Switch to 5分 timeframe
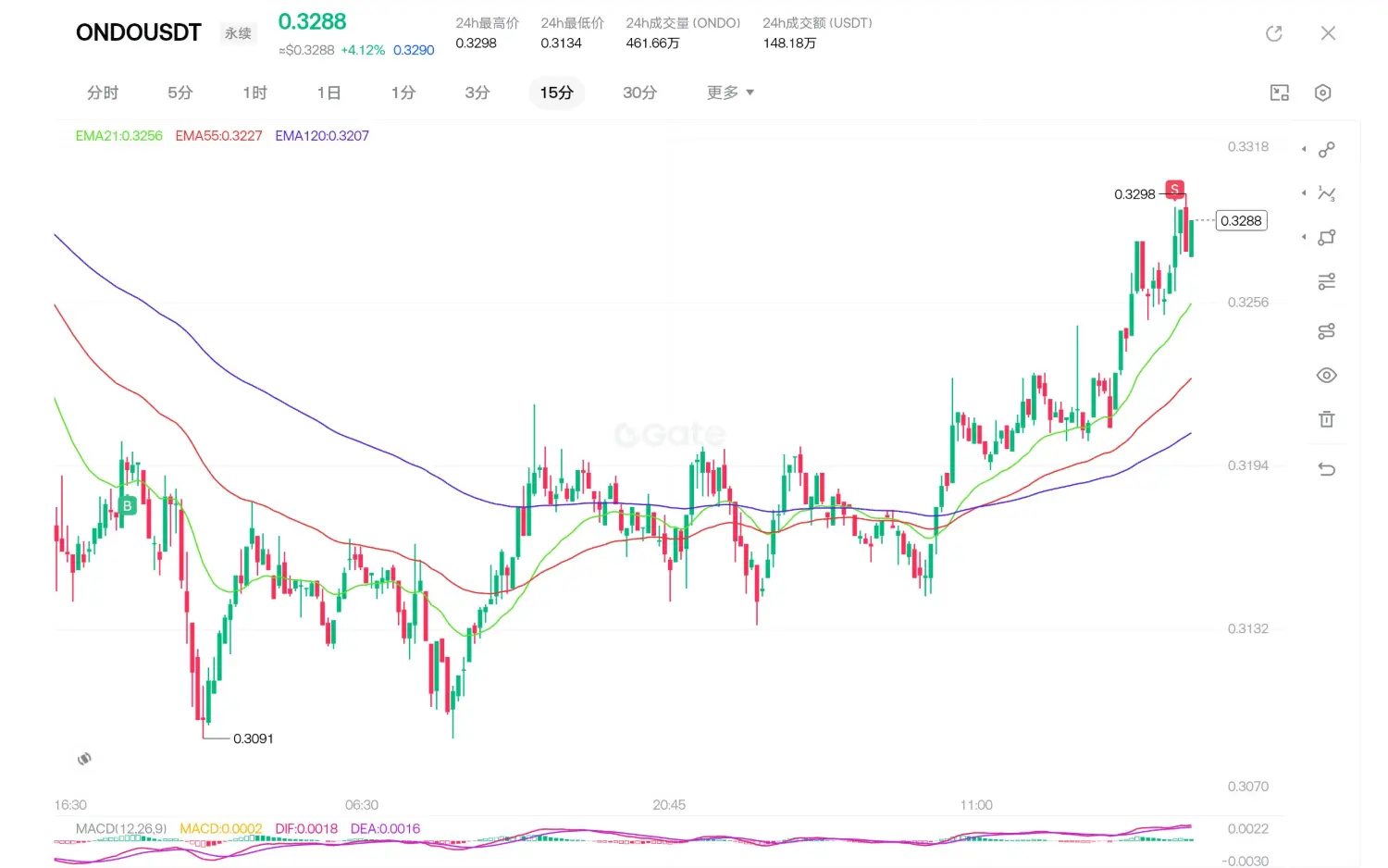 pos(180,93)
